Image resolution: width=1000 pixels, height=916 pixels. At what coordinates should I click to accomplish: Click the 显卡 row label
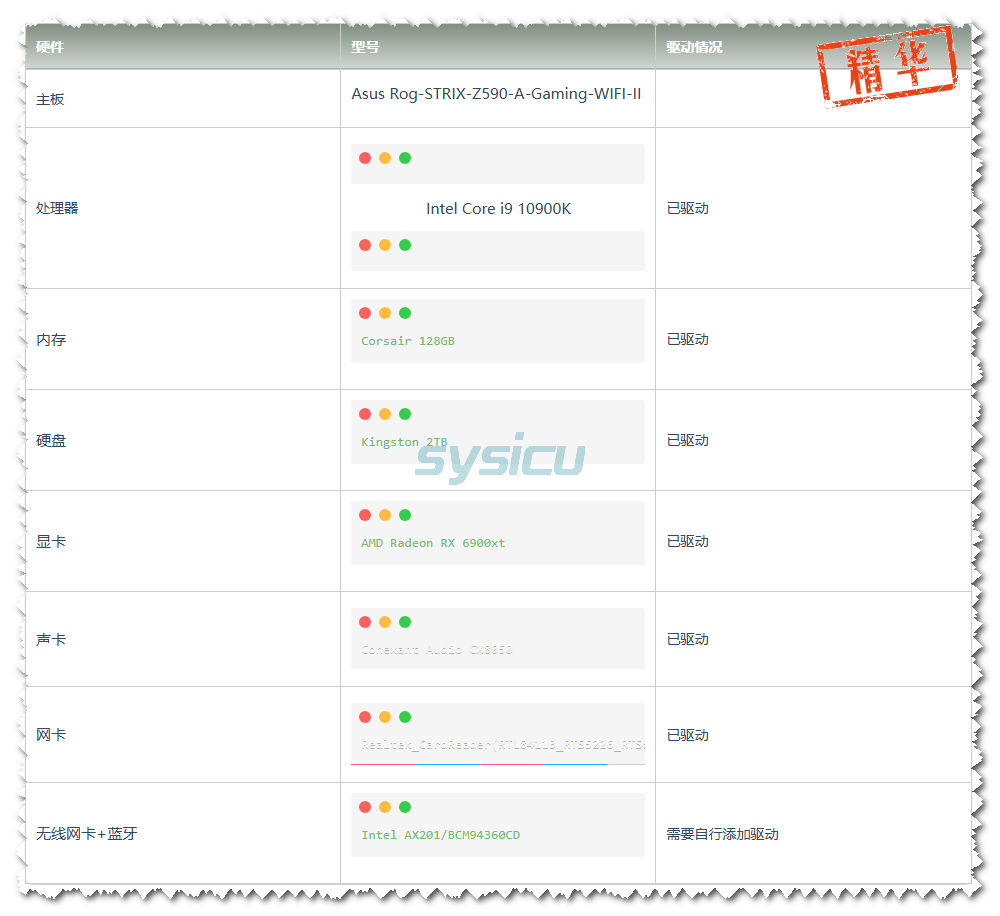(x=51, y=542)
